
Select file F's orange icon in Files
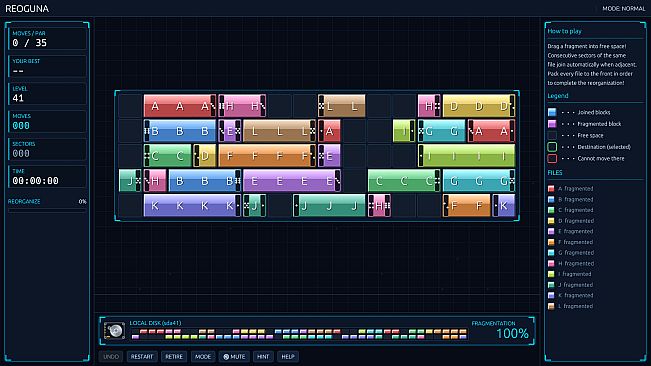click(x=551, y=242)
